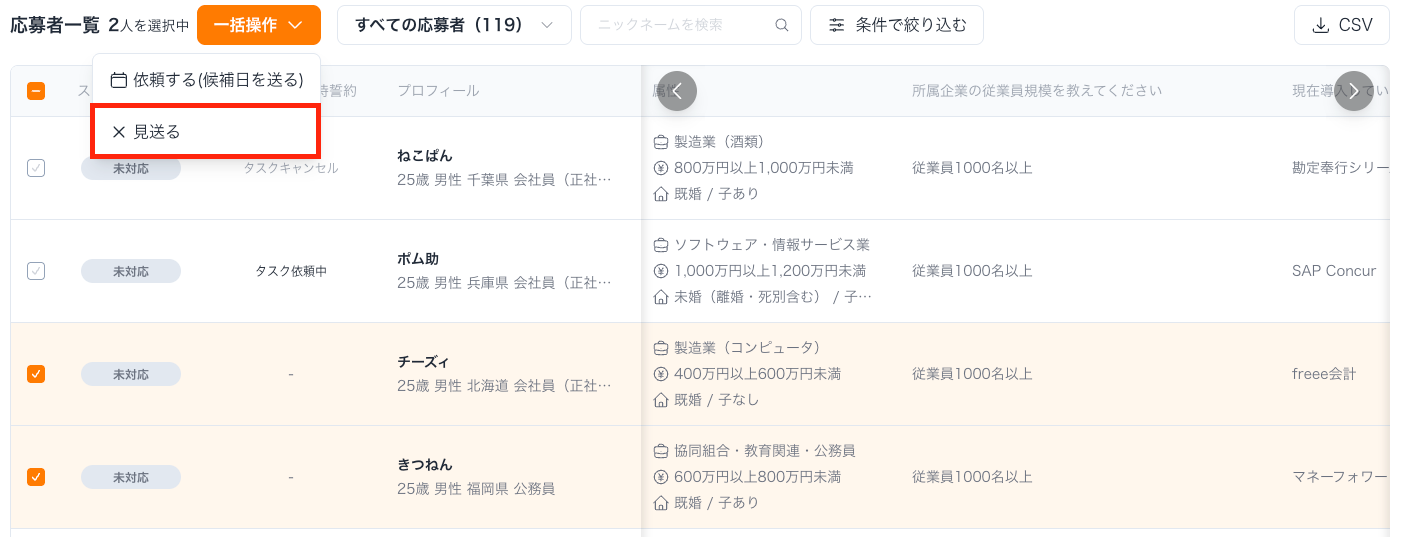Viewport: 1407px width, 537px height.
Task: Click the filter sliders icon
Action: 837,25
